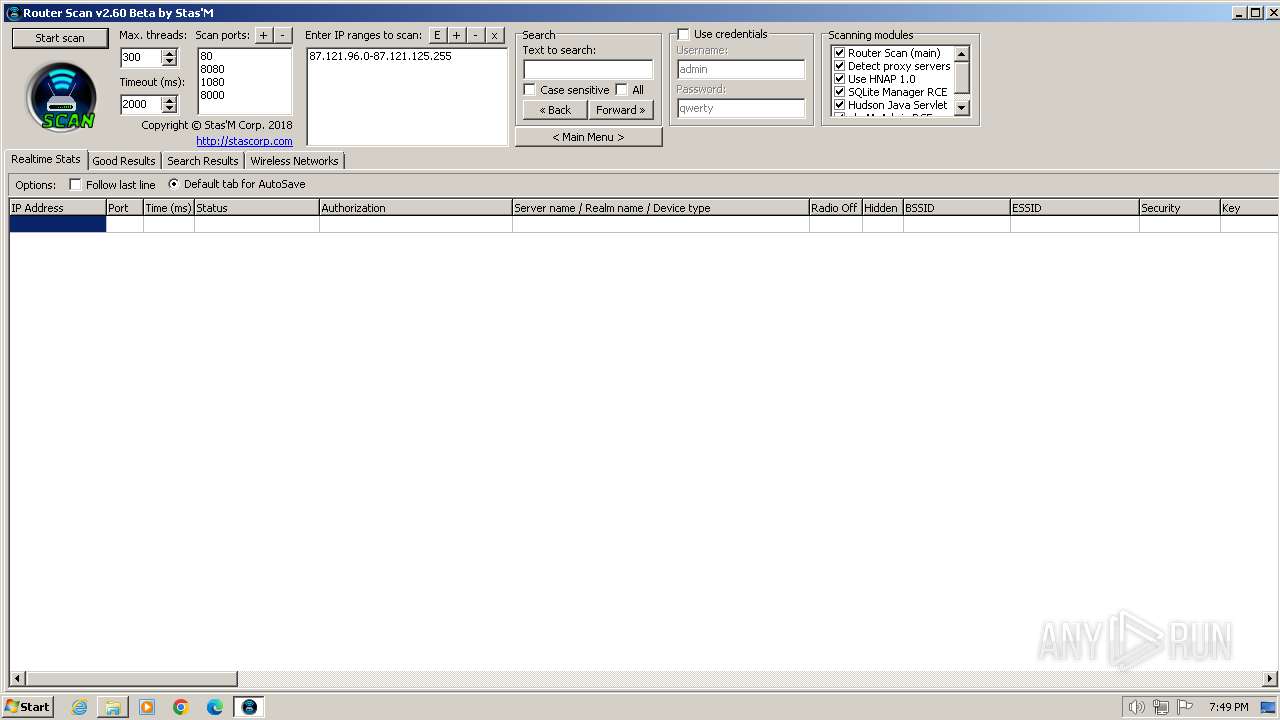
Task: Switch to Realtime Stats tab
Action: (x=46, y=159)
